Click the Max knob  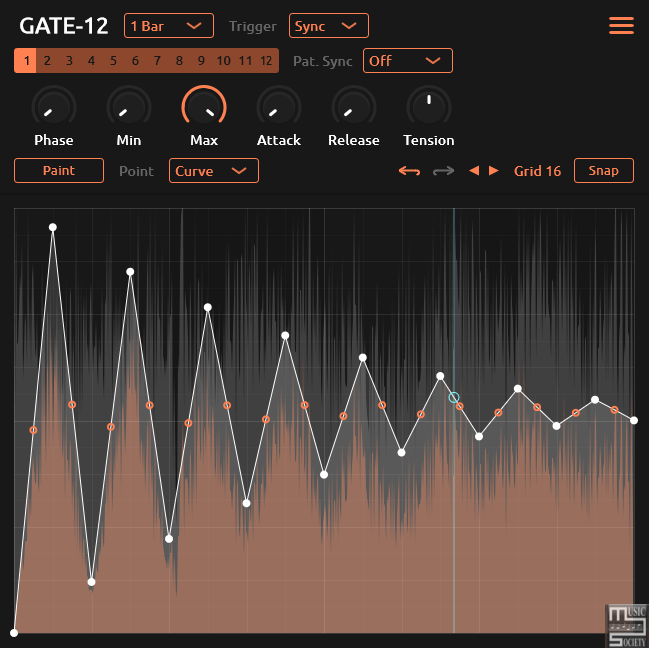click(x=204, y=107)
